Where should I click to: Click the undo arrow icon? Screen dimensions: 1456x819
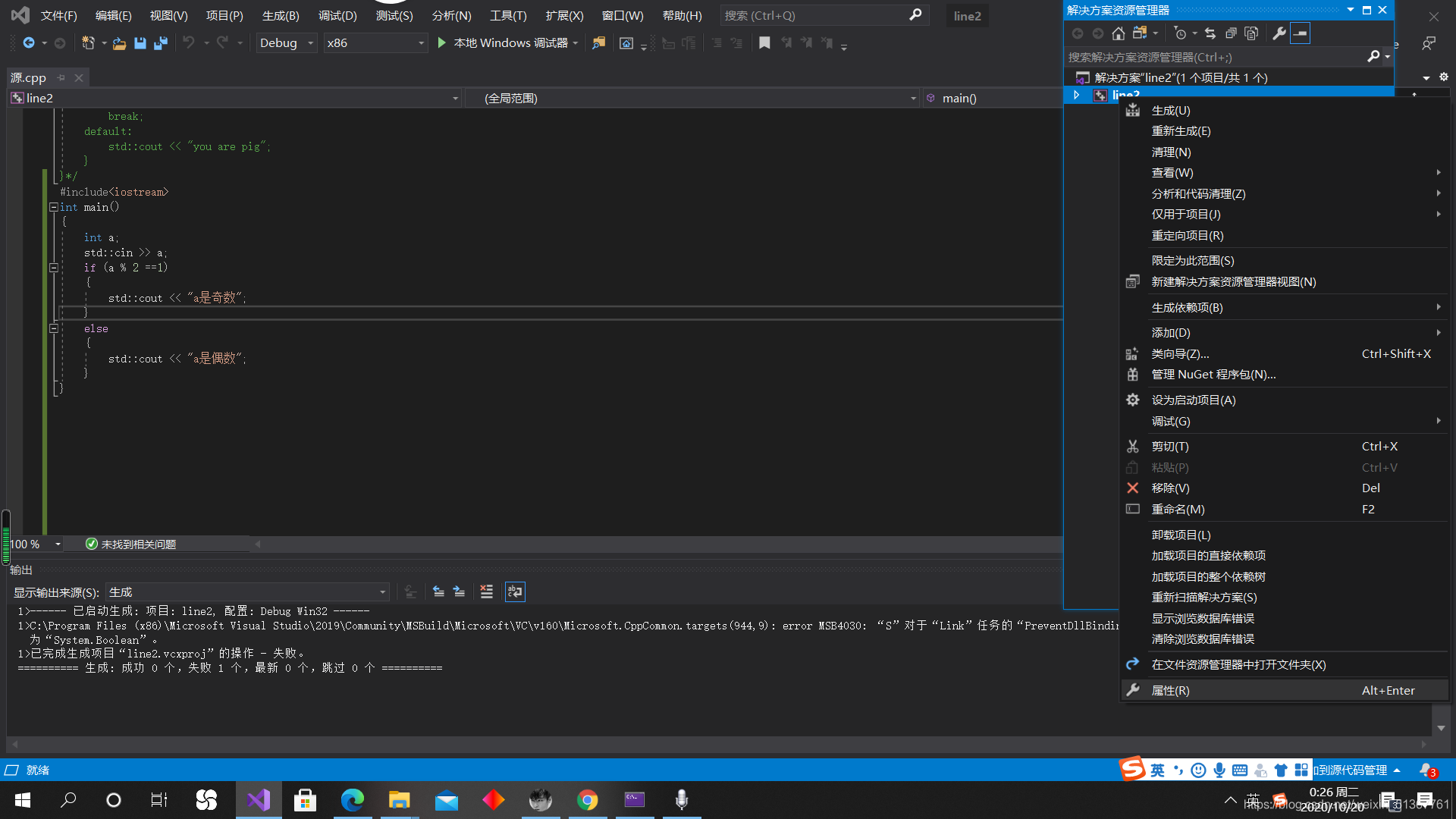point(189,43)
